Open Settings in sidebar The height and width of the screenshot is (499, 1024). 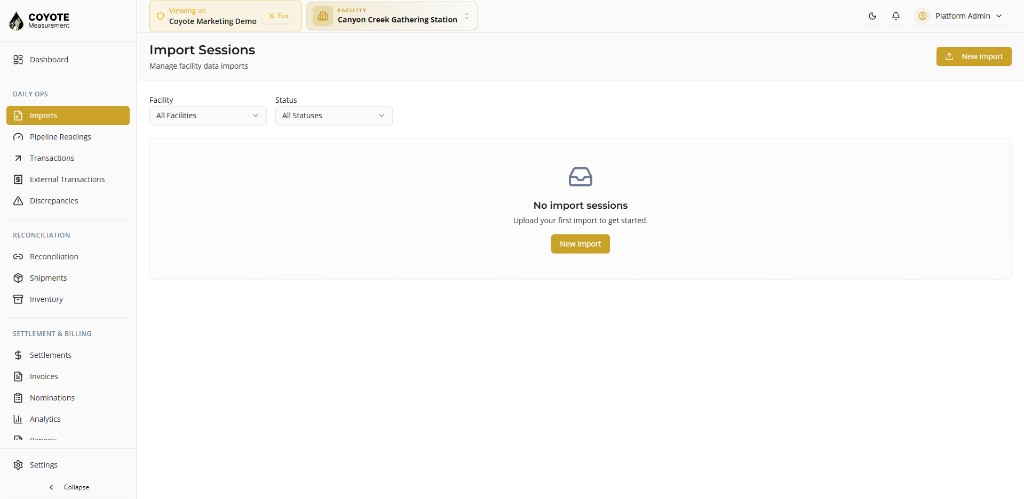68,465
